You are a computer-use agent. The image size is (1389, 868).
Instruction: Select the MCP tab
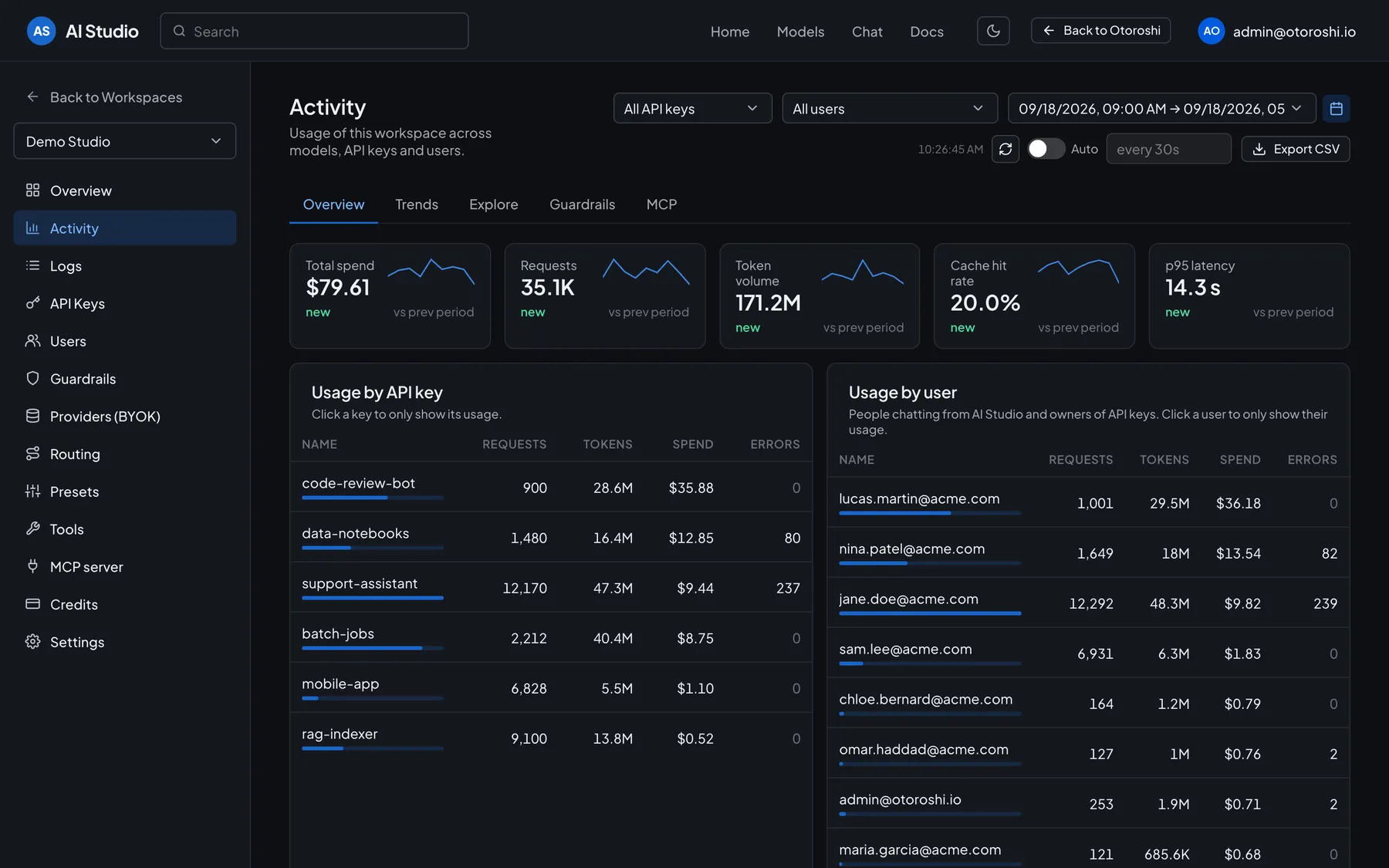pyautogui.click(x=661, y=204)
